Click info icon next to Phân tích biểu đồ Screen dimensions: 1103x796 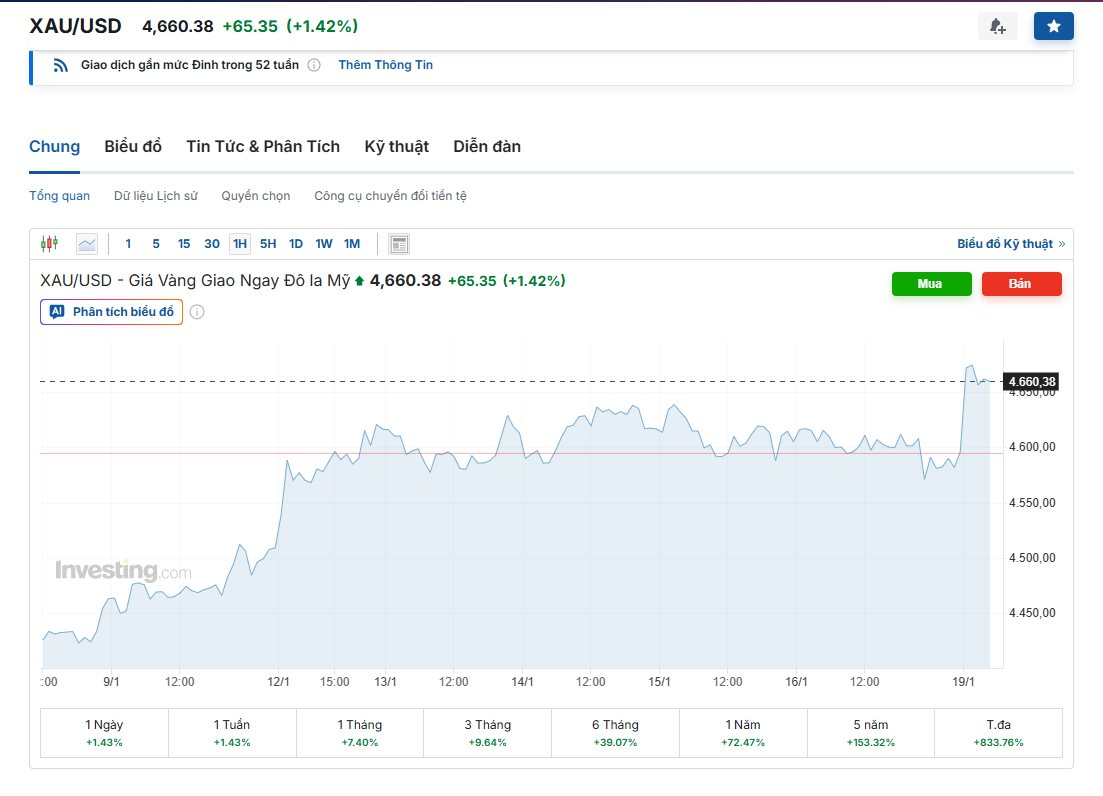(x=197, y=312)
